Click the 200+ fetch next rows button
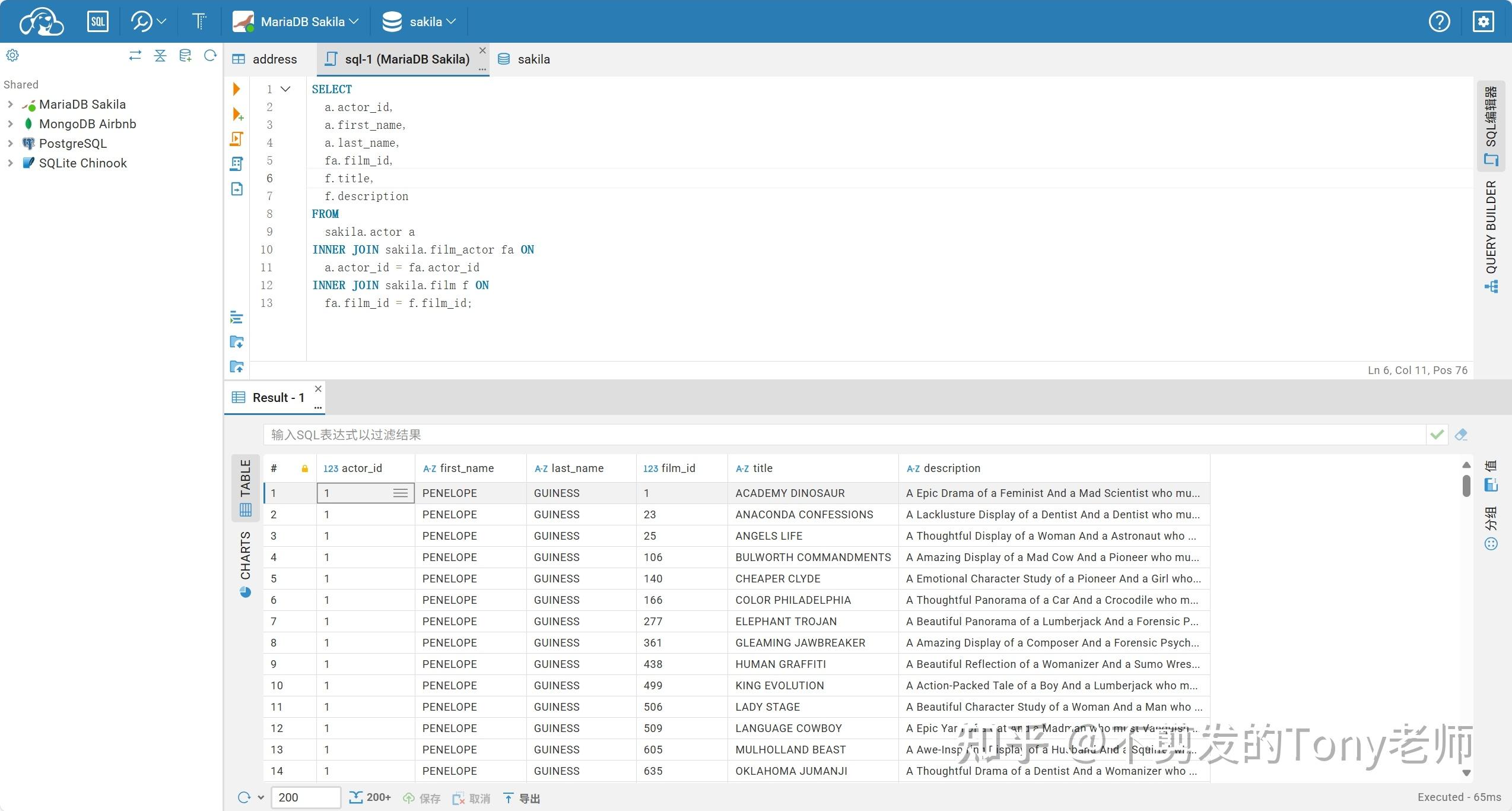The height and width of the screenshot is (811, 1512). click(370, 797)
